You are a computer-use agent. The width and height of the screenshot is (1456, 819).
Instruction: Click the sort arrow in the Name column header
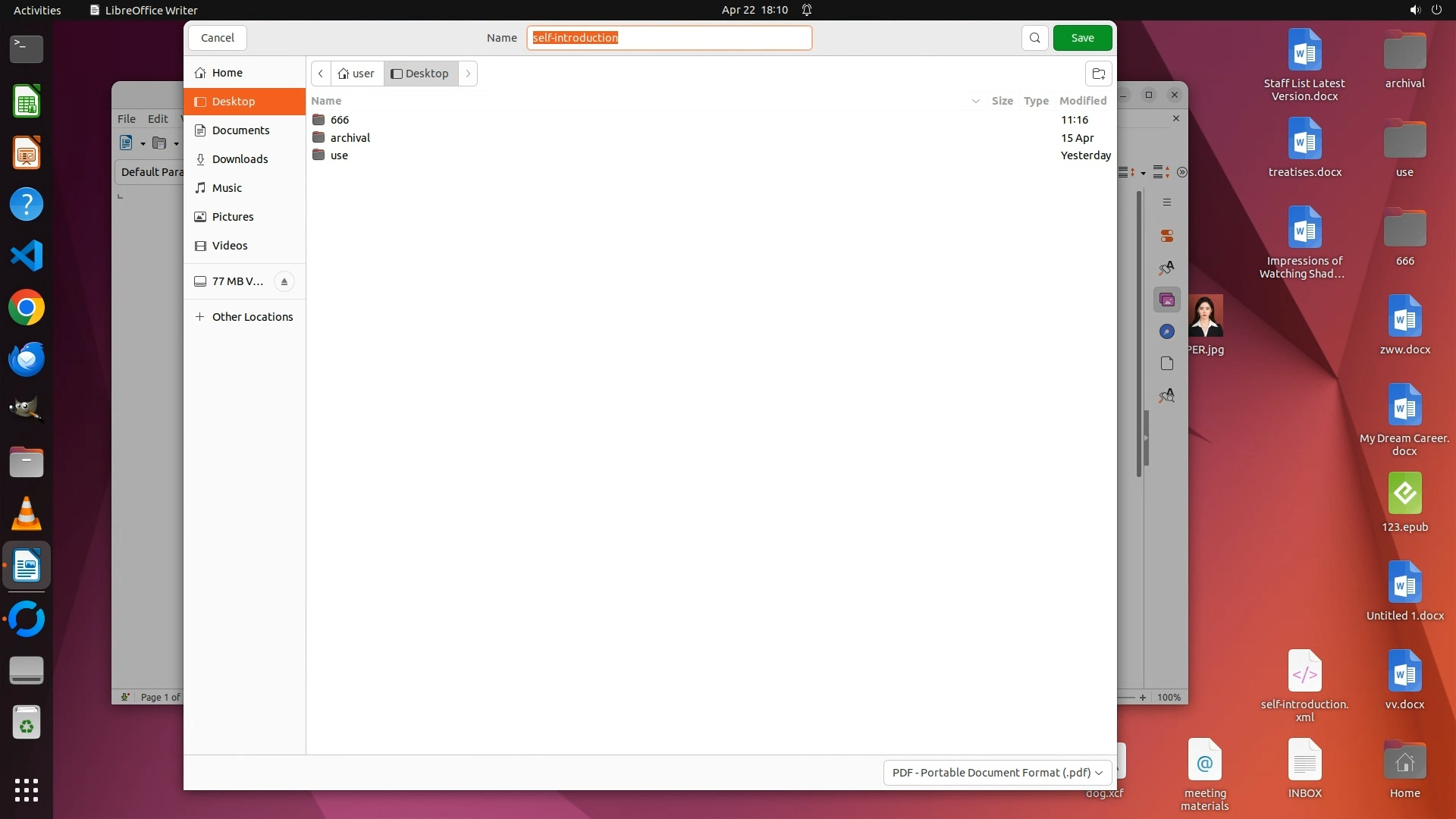[975, 101]
